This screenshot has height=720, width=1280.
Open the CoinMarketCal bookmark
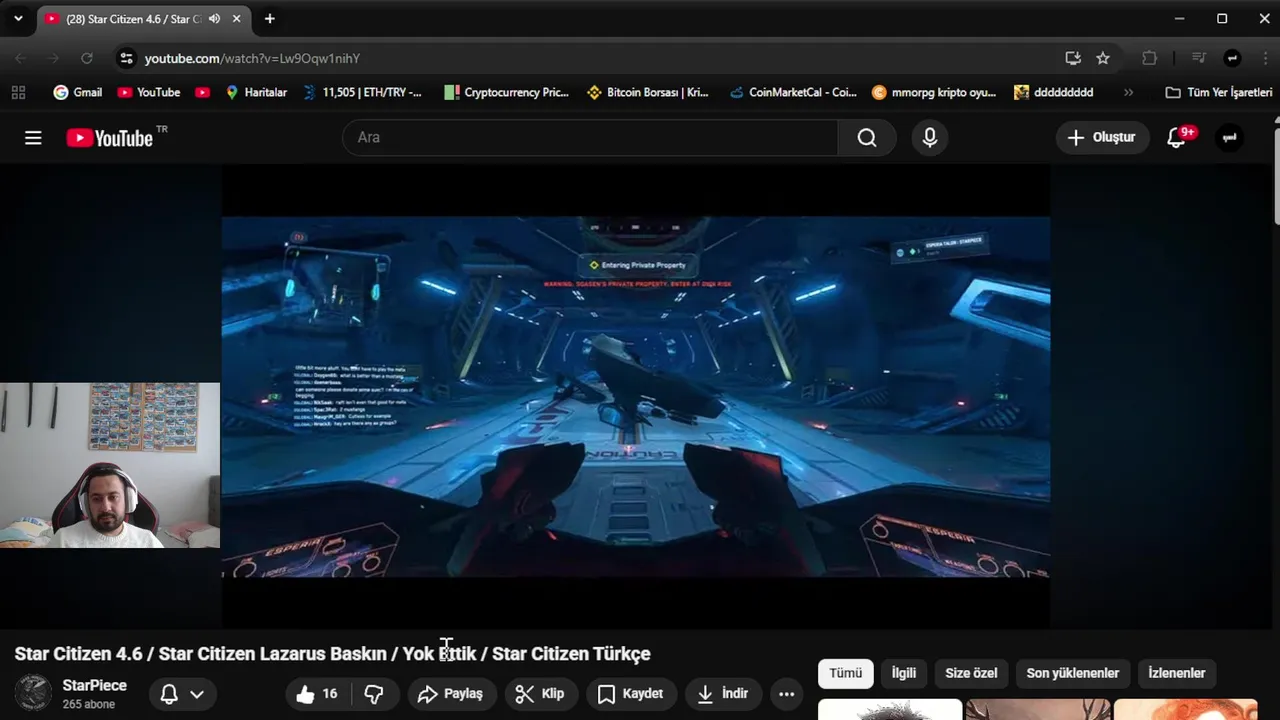pyautogui.click(x=792, y=92)
